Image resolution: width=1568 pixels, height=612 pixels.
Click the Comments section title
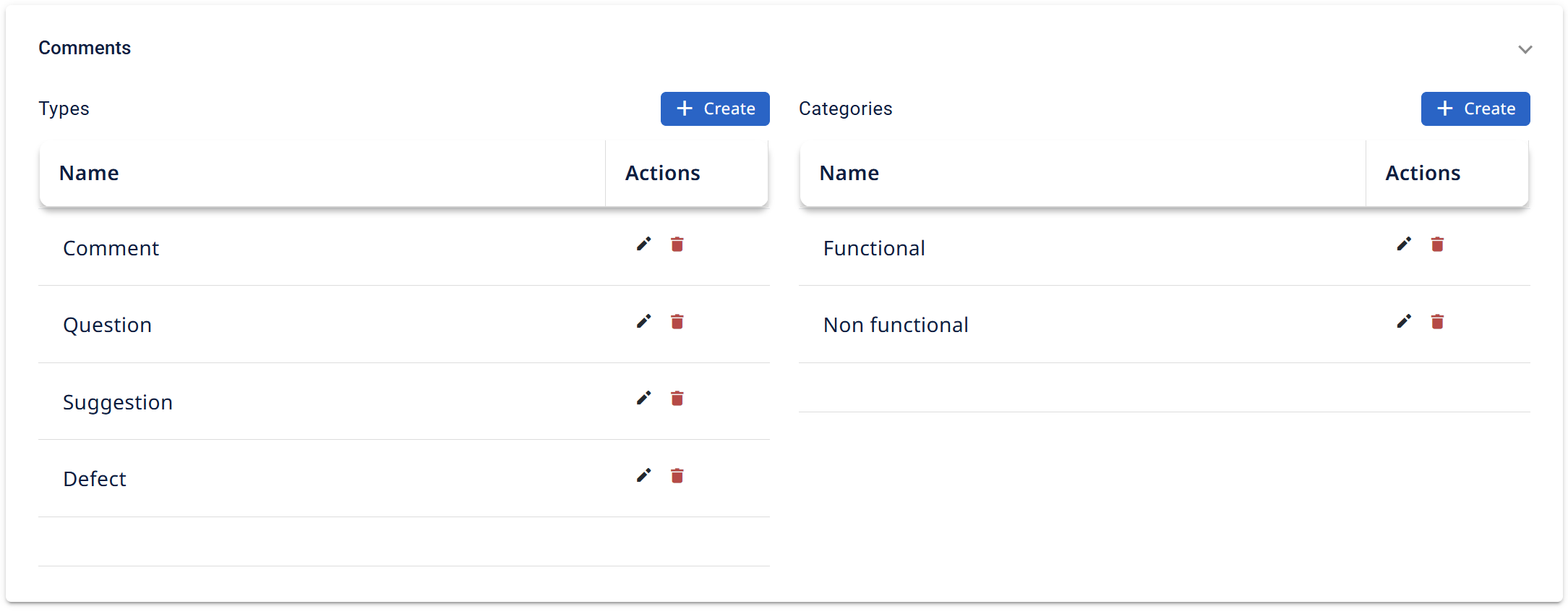[85, 48]
